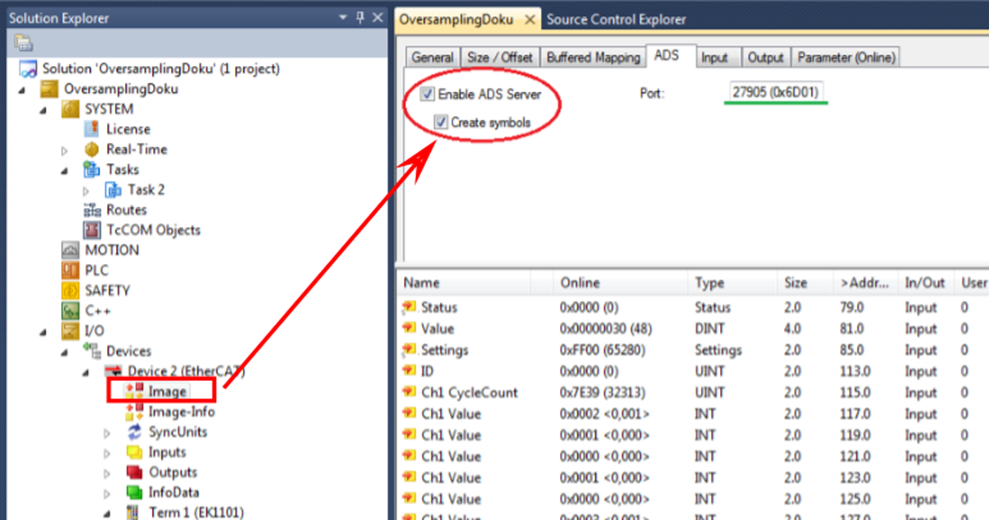Select the InfoData folder icon
This screenshot has width=989, height=520.
pyautogui.click(x=134, y=492)
